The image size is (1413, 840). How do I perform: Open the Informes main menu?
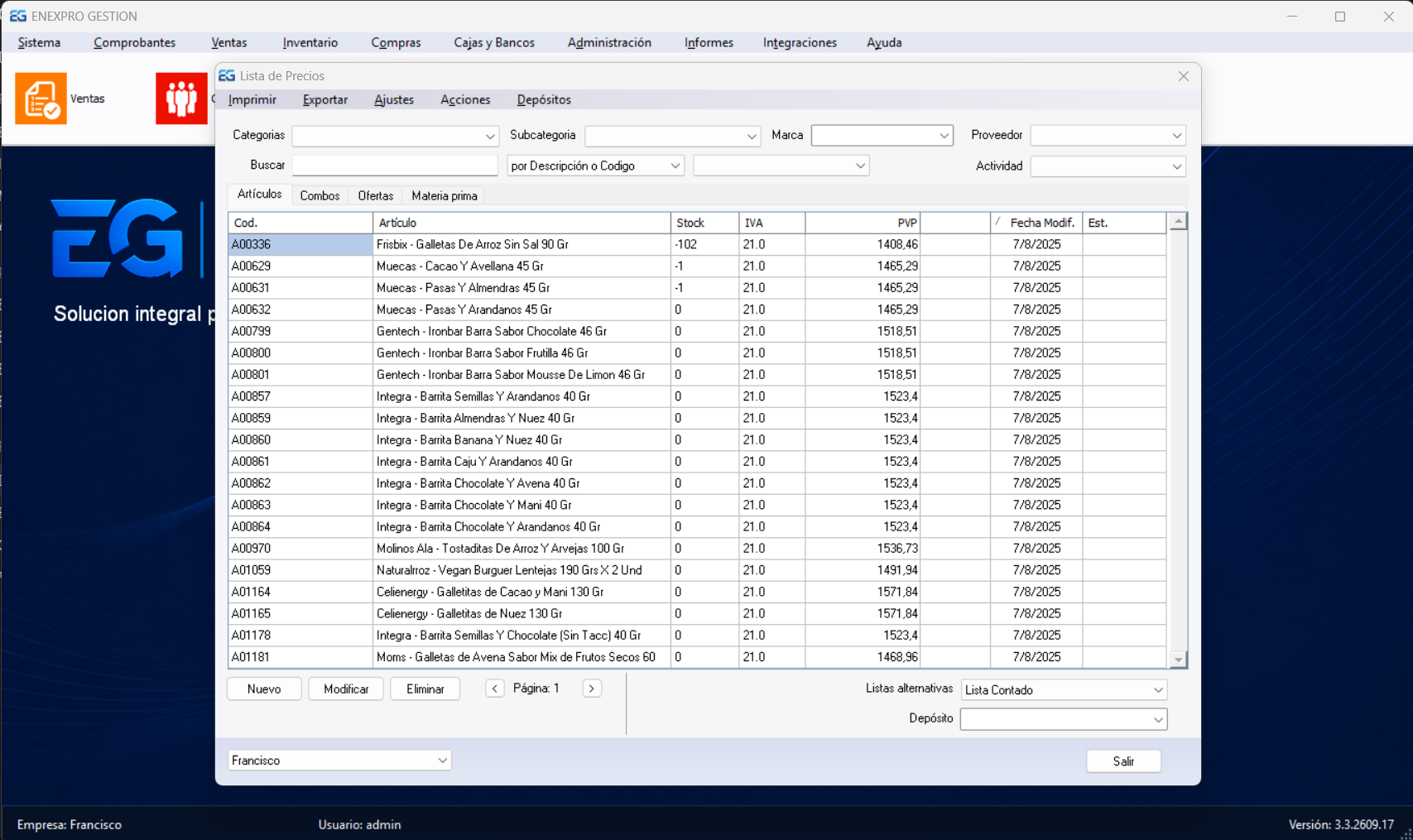pos(709,43)
